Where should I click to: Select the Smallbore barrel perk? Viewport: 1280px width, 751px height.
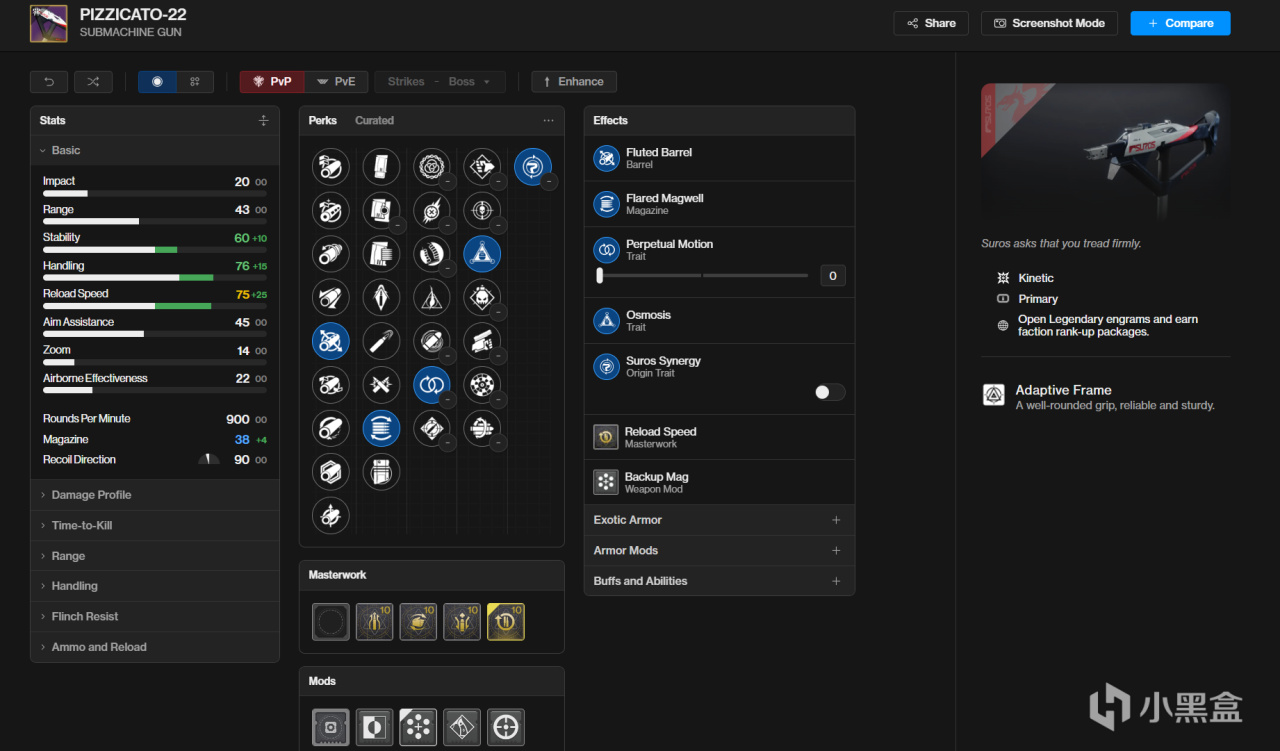click(x=331, y=515)
